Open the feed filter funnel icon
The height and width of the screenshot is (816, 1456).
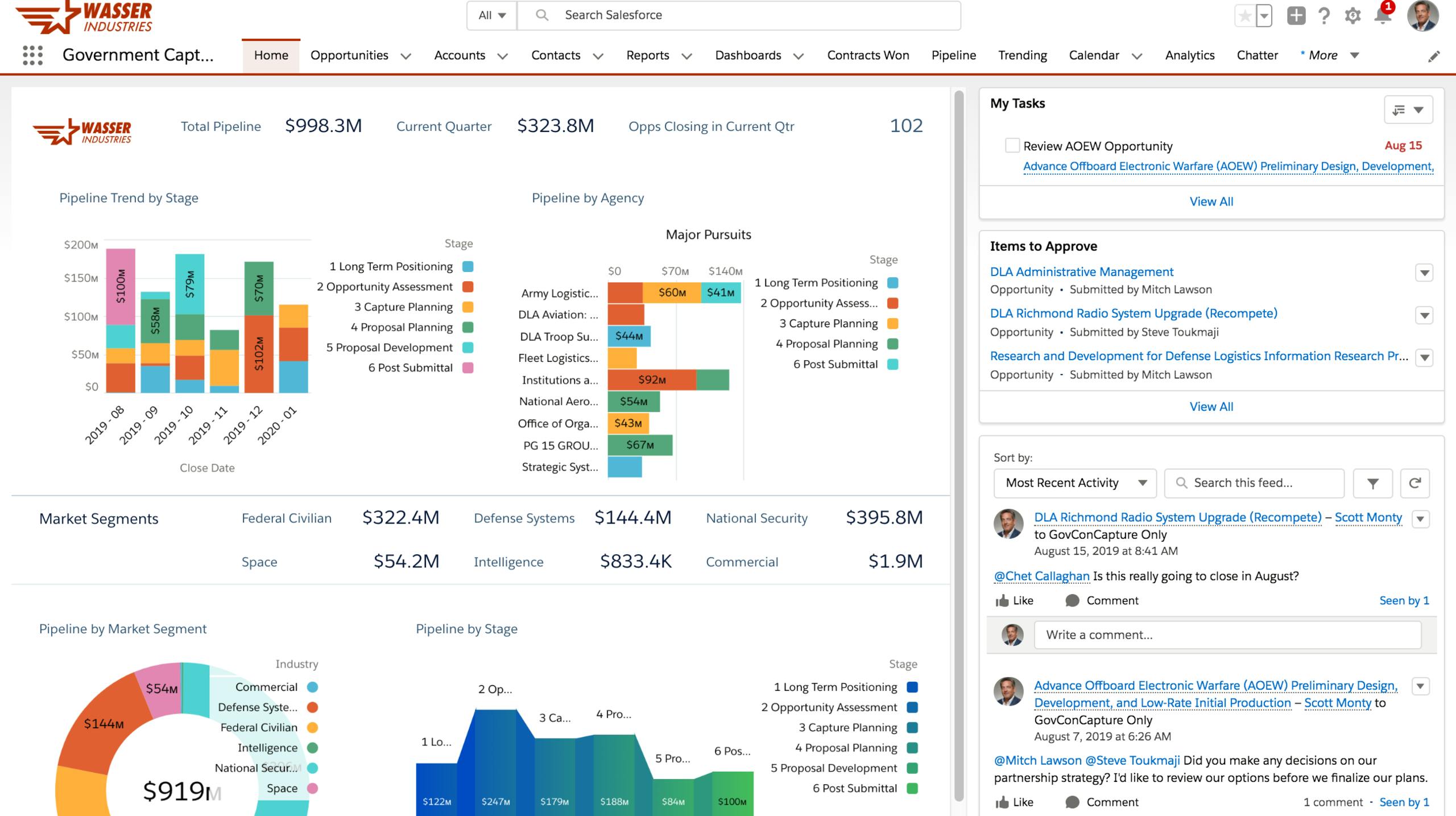(x=1372, y=483)
